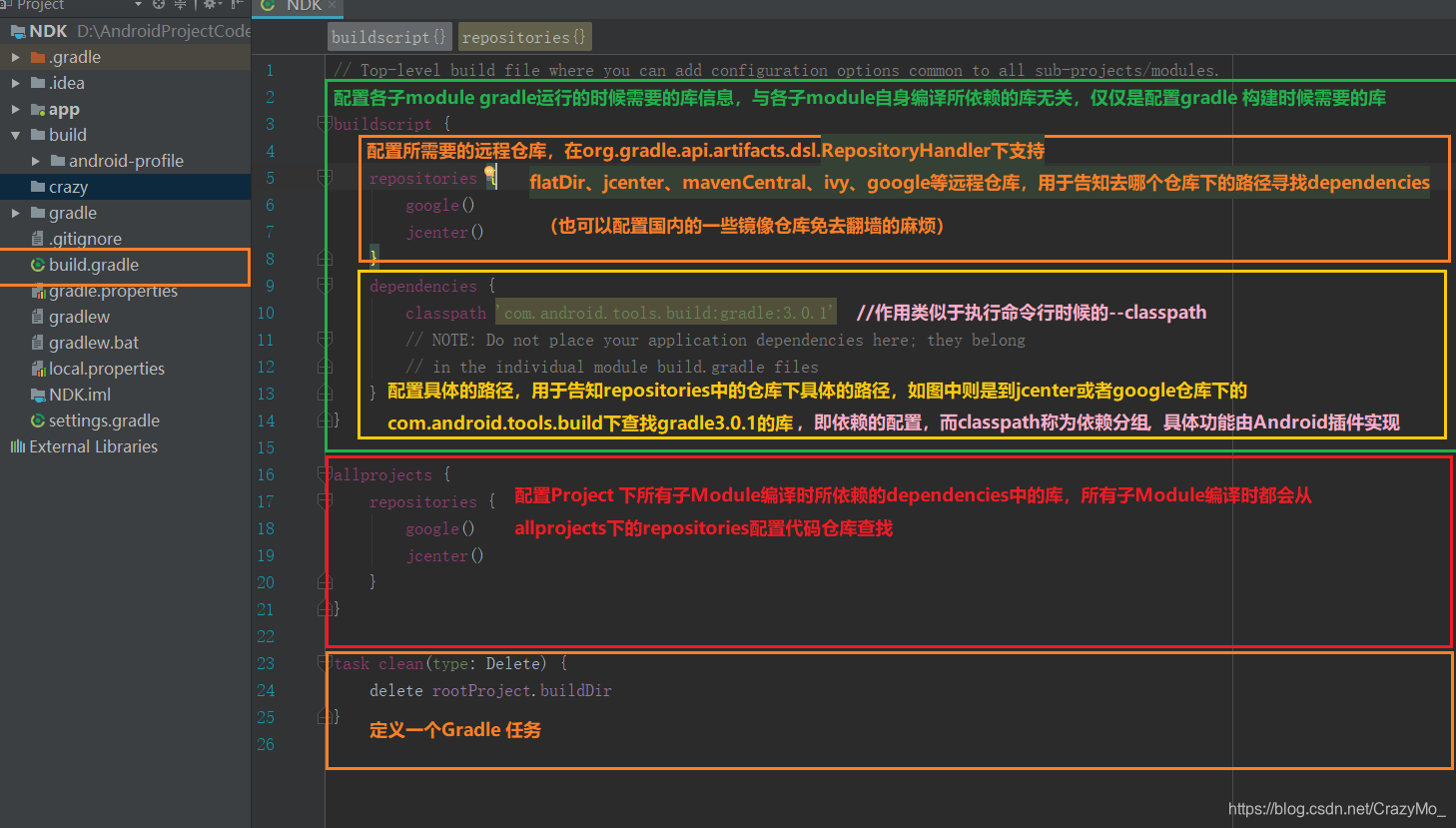
Task: Click the External Libraries icon
Action: (x=17, y=446)
